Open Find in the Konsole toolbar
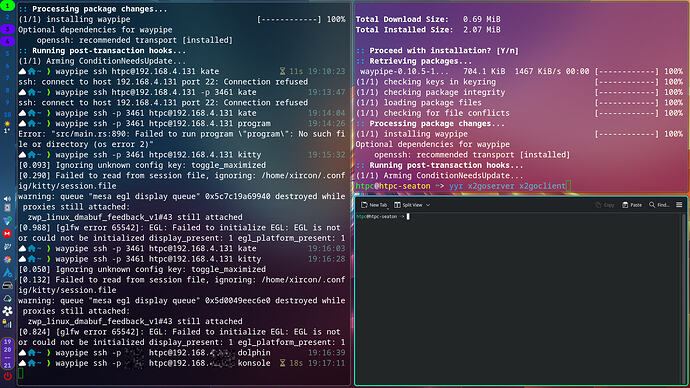The image size is (690, 388). pyautogui.click(x=659, y=205)
